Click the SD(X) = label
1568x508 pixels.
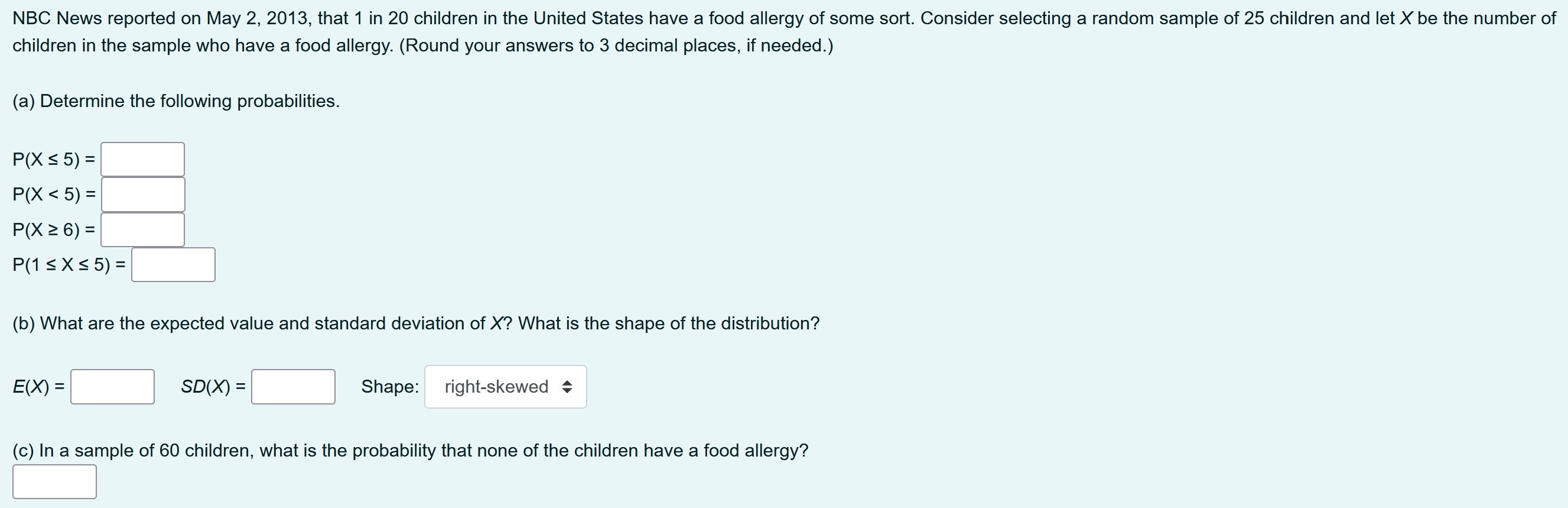tap(212, 386)
